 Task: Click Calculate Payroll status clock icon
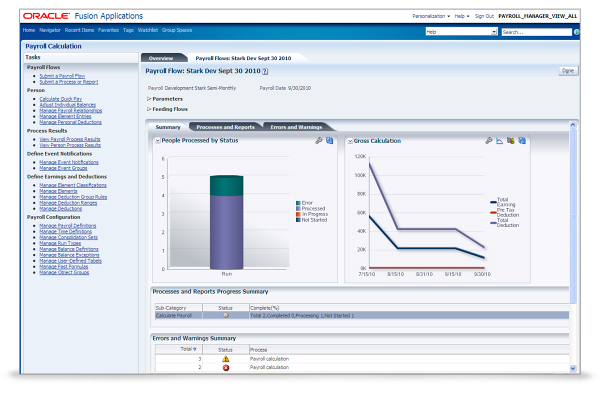coord(226,315)
